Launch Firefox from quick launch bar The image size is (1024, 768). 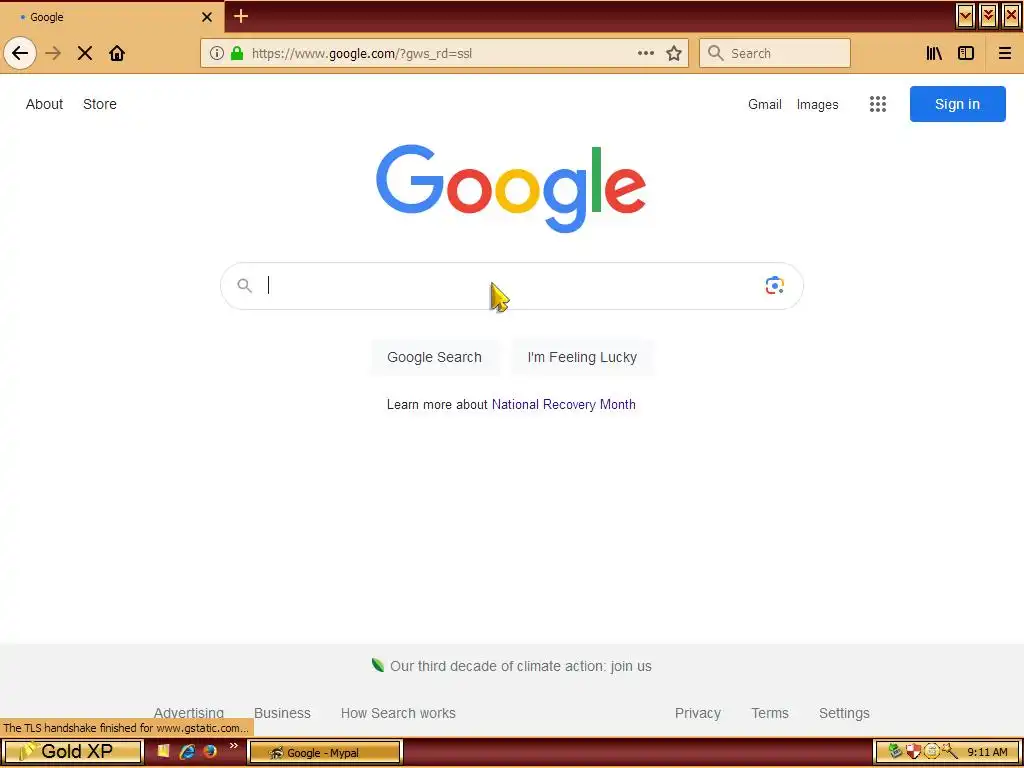(x=210, y=751)
